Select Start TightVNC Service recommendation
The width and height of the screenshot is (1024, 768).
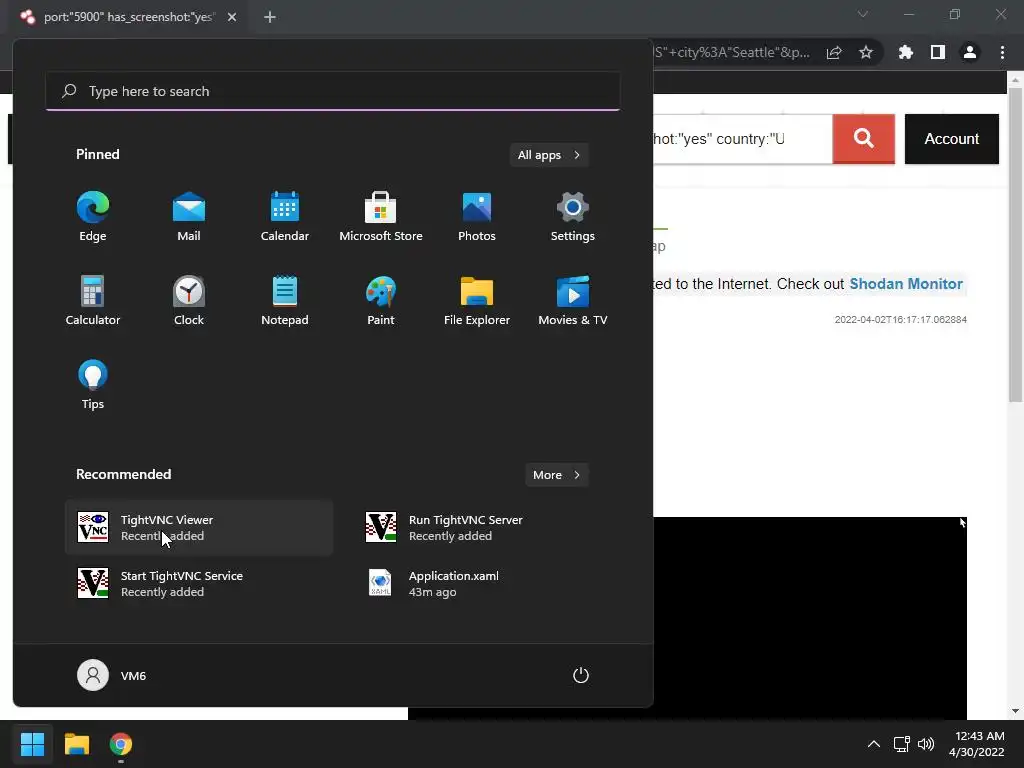(199, 583)
